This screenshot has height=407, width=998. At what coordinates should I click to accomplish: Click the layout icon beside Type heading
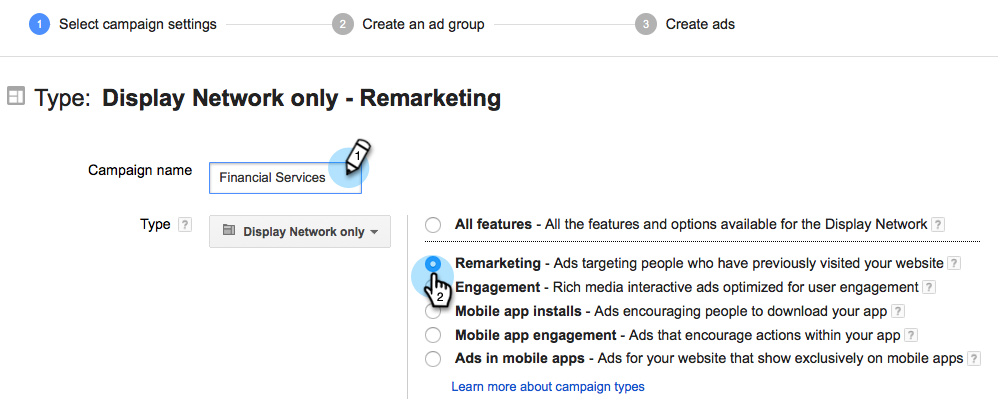click(x=15, y=97)
